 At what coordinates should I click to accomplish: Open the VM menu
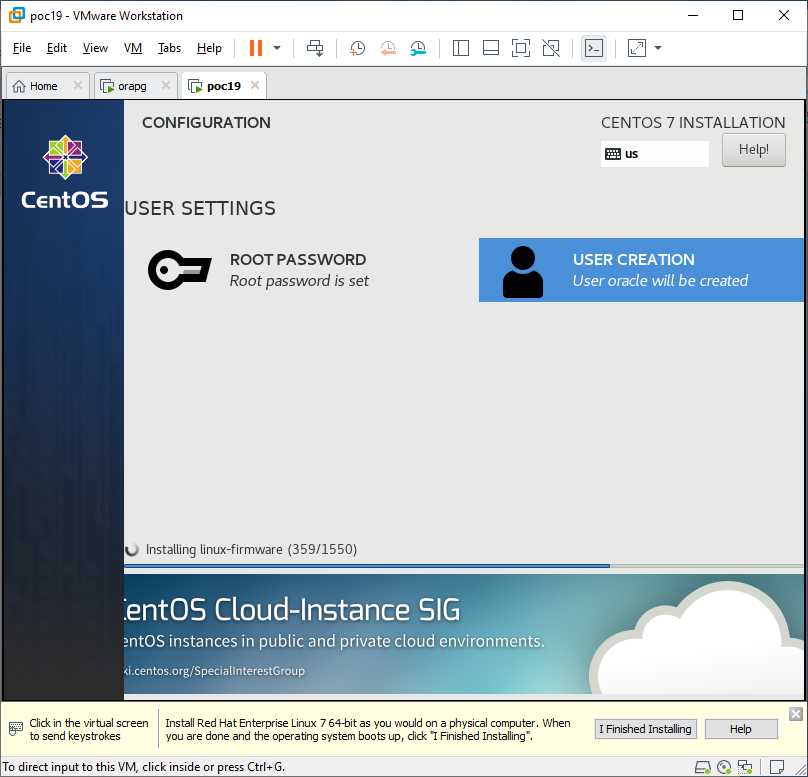[133, 48]
